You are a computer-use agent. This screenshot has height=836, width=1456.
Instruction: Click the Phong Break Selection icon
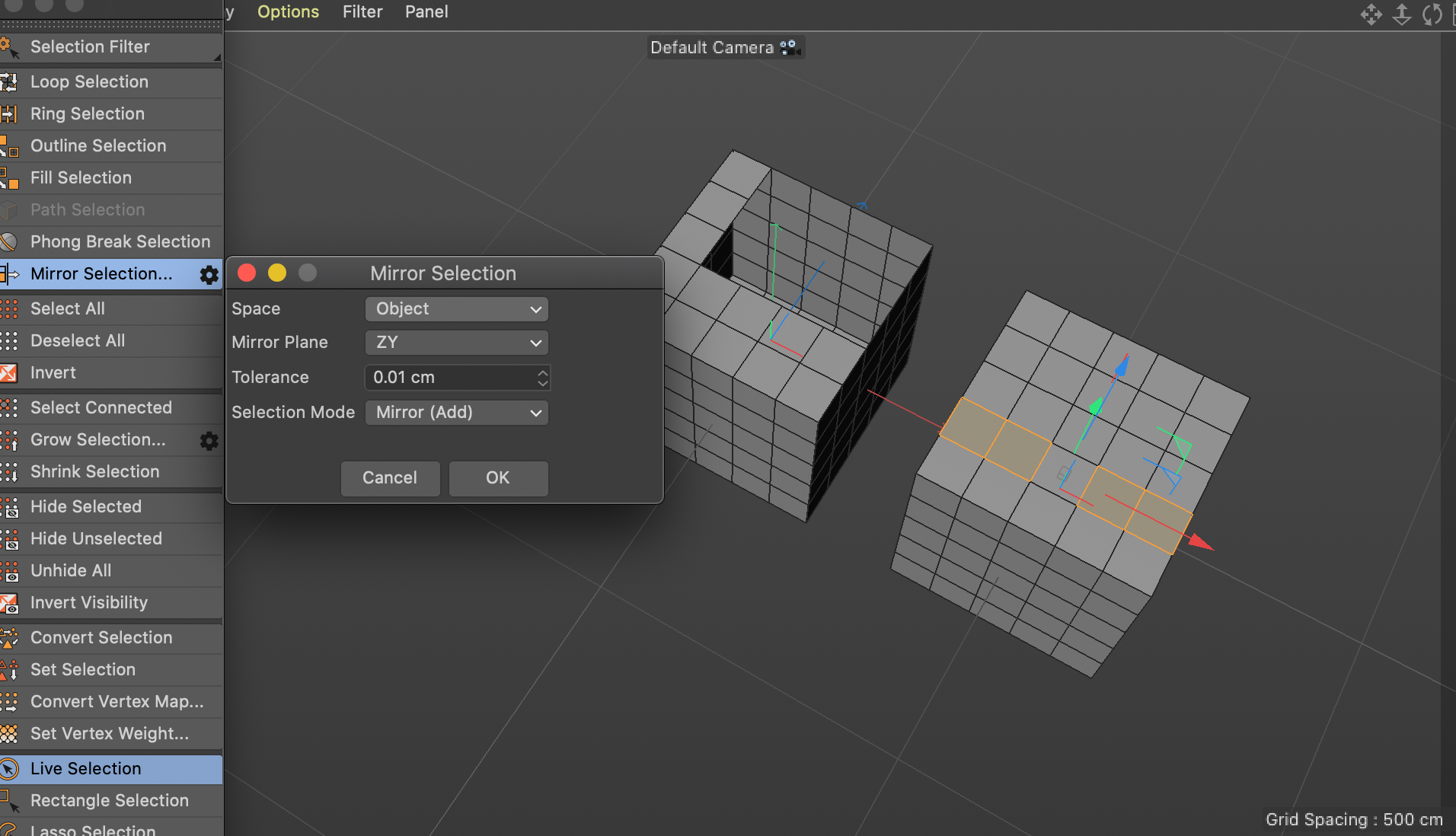9,241
